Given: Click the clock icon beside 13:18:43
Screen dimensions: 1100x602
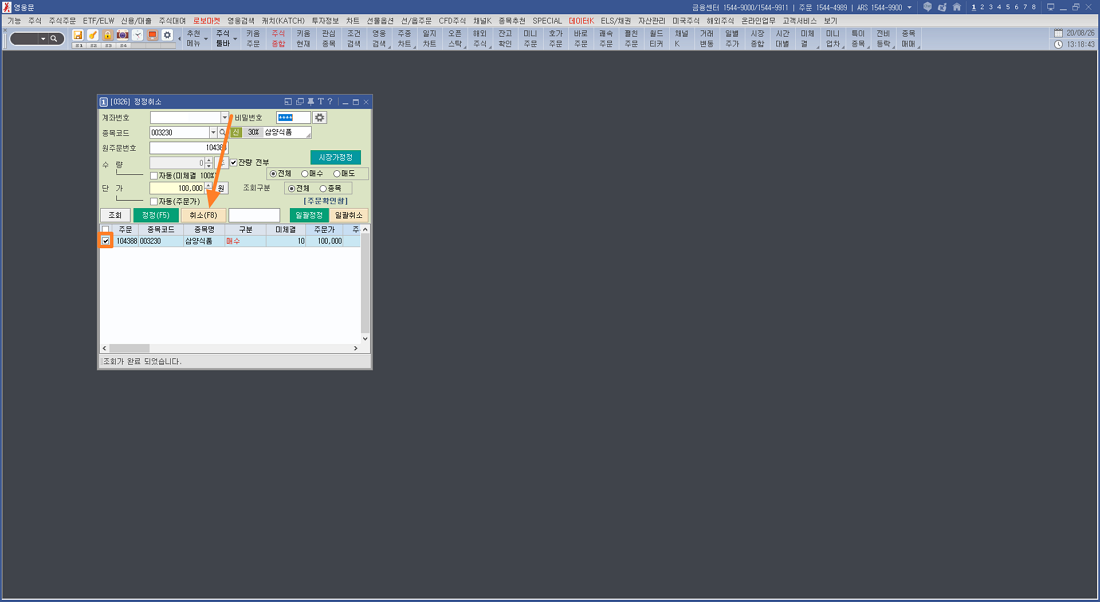Looking at the screenshot, I should [1058, 44].
